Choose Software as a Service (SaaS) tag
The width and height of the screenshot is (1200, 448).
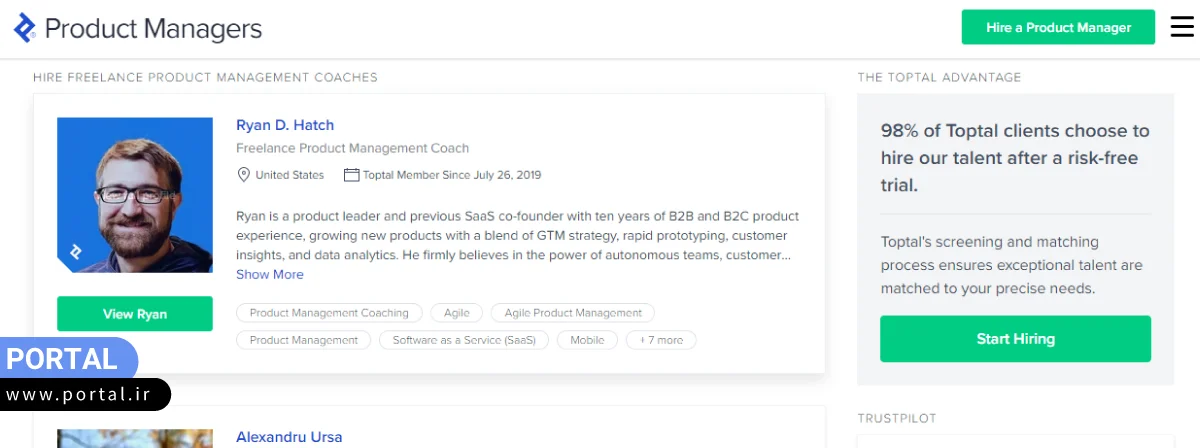pos(464,340)
